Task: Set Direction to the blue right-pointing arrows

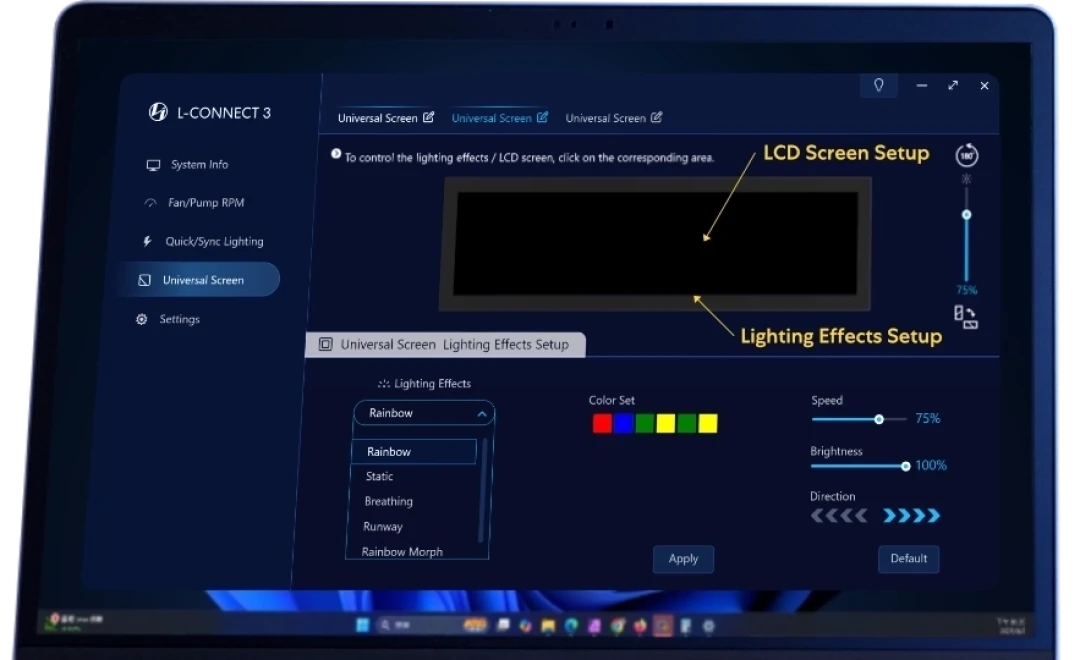Action: click(x=911, y=515)
